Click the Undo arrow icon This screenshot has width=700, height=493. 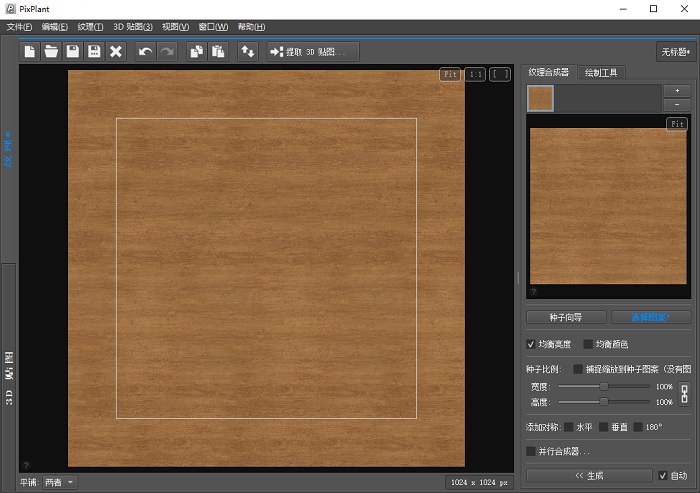tap(145, 51)
